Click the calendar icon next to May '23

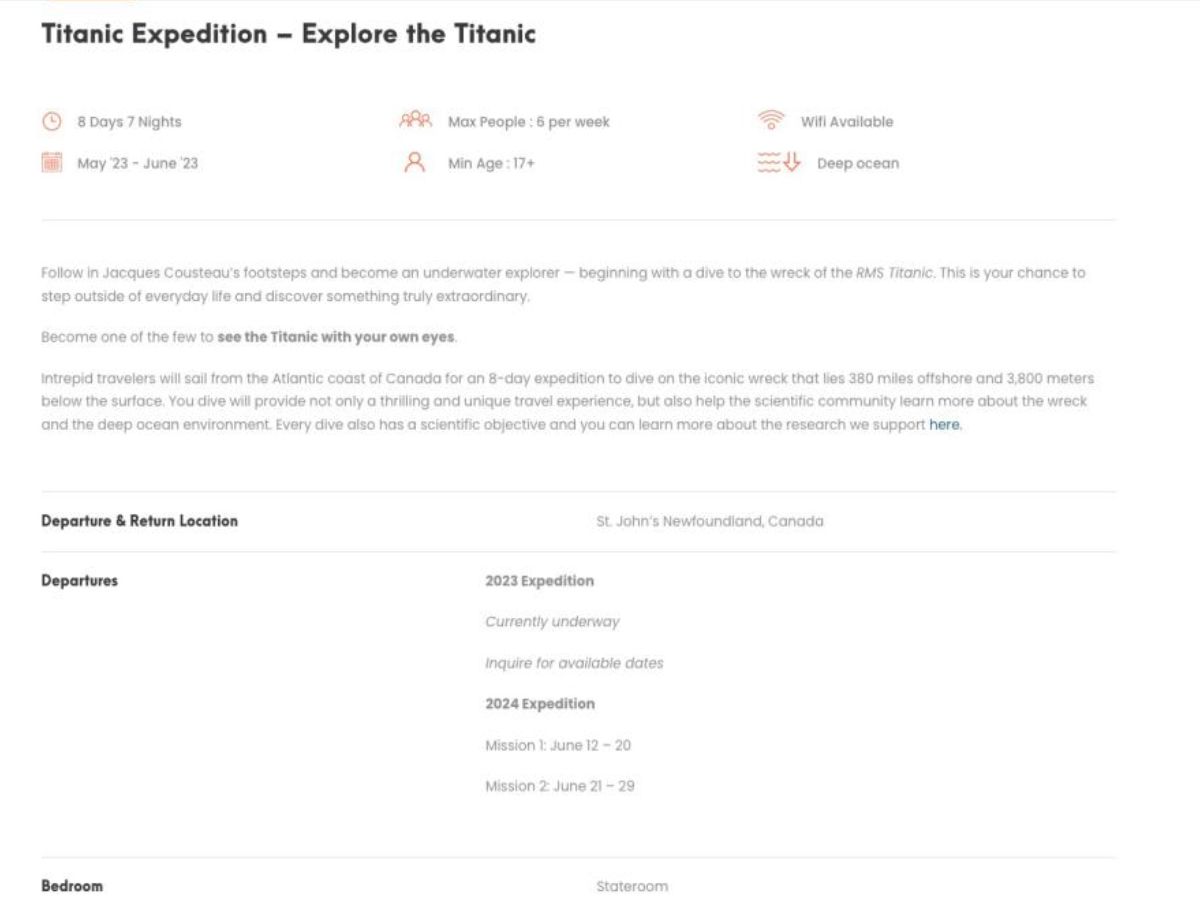52,163
